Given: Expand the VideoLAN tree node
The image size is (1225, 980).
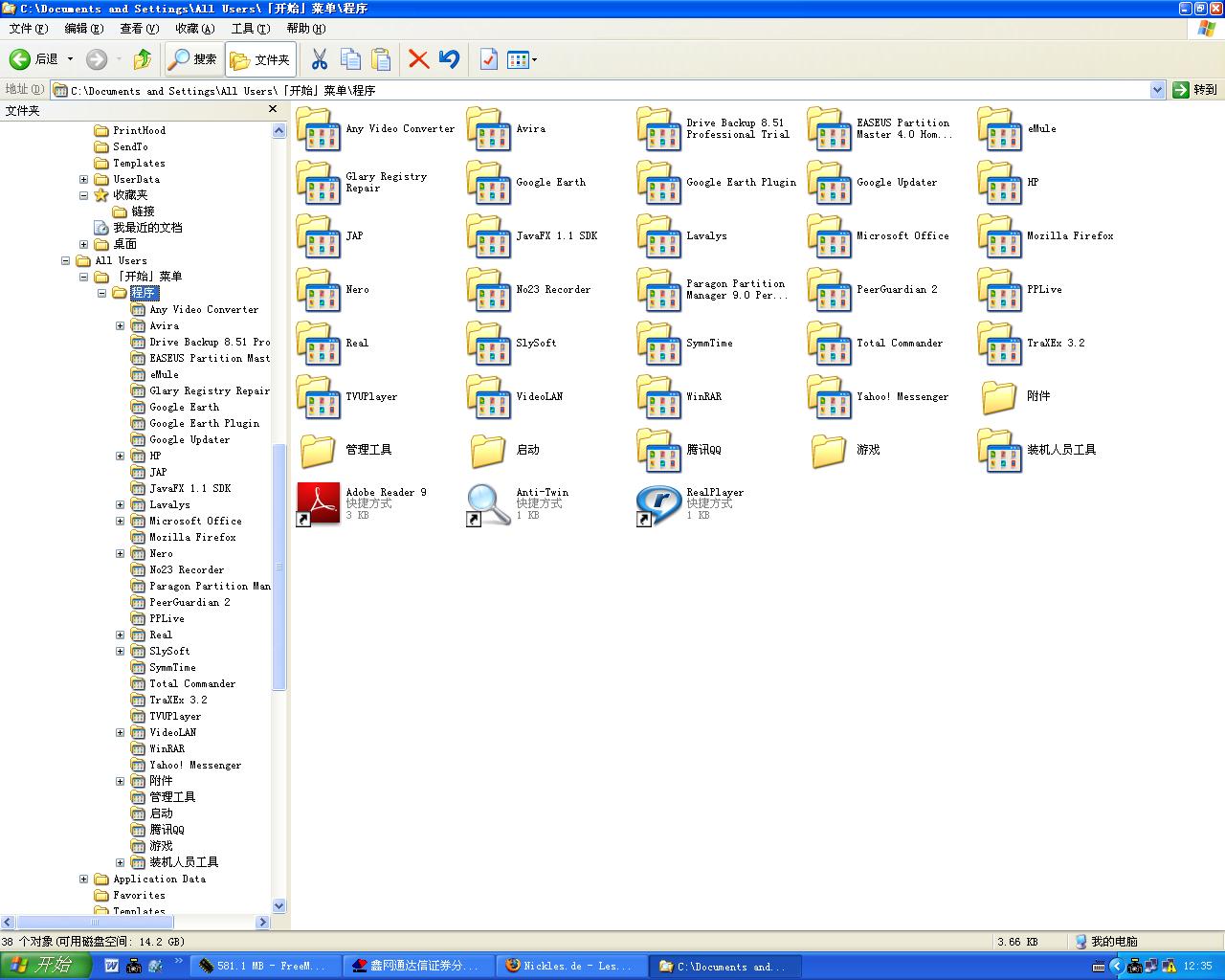Looking at the screenshot, I should 120,732.
